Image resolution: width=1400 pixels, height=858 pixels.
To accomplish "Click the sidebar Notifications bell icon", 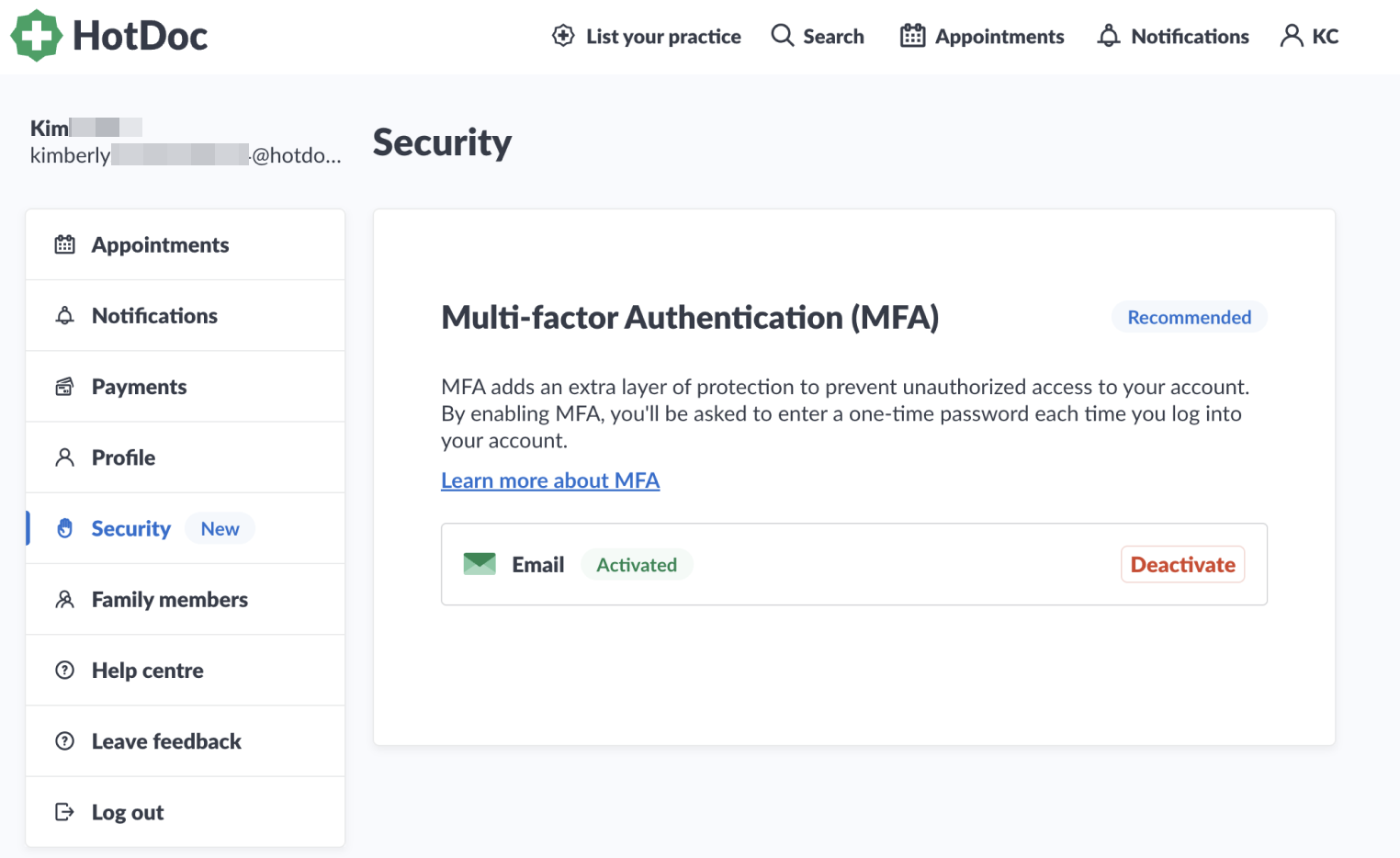I will [64, 316].
